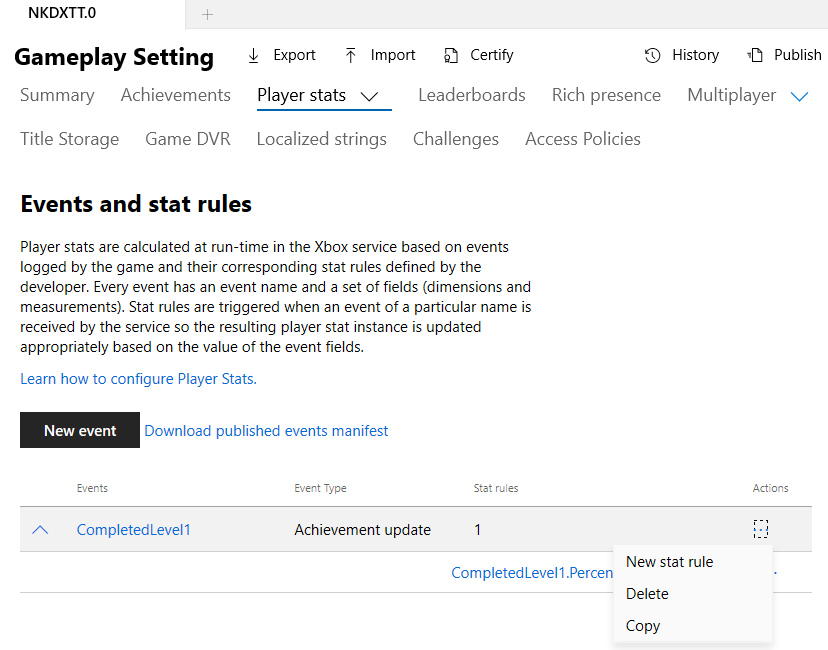Screen dimensions: 828x650
Task: Expand the Player stats dropdown chevron
Action: (x=369, y=96)
